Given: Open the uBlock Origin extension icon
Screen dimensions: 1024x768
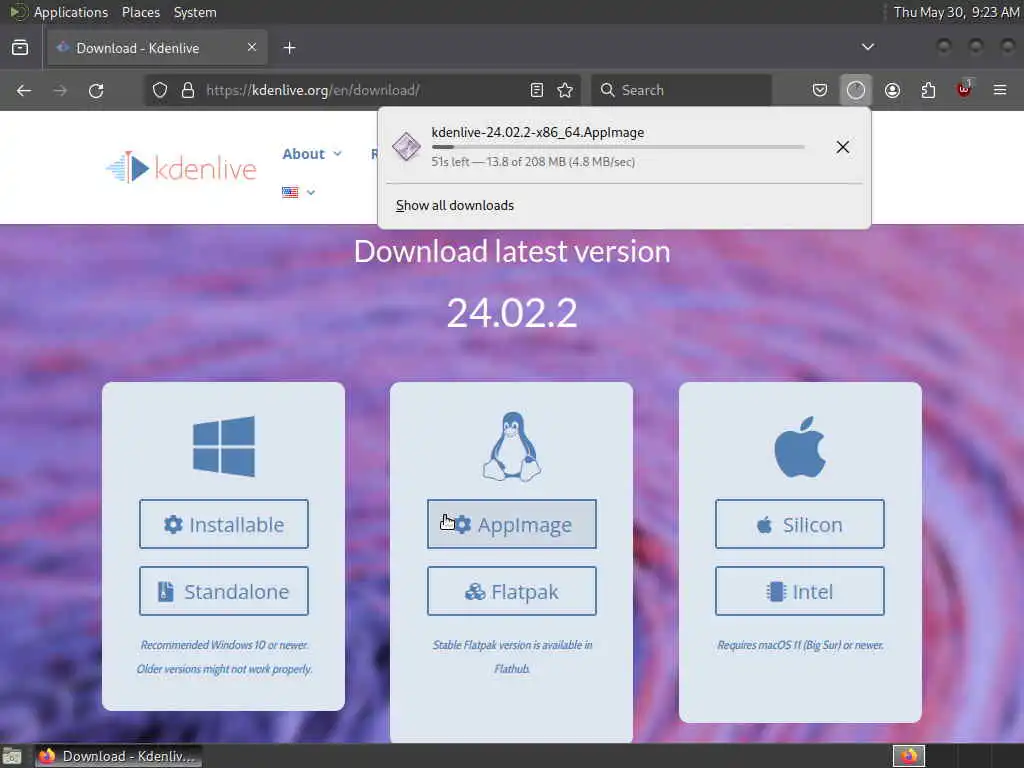Looking at the screenshot, I should [964, 89].
